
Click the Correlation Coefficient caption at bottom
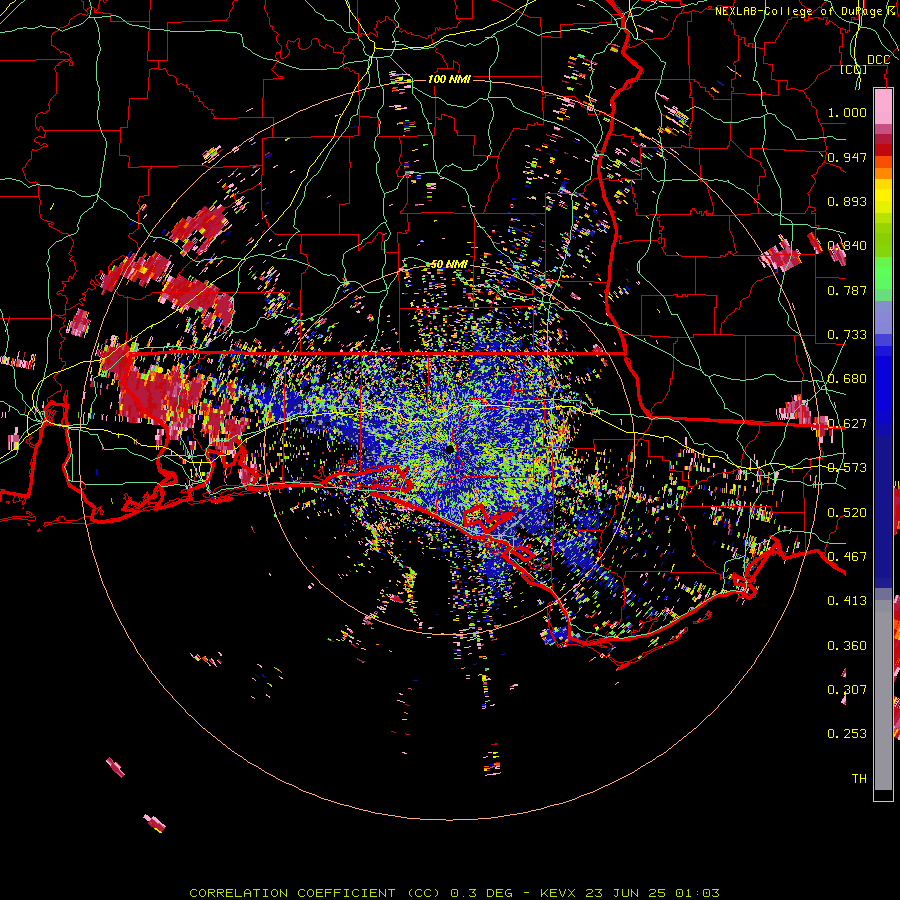point(454,893)
